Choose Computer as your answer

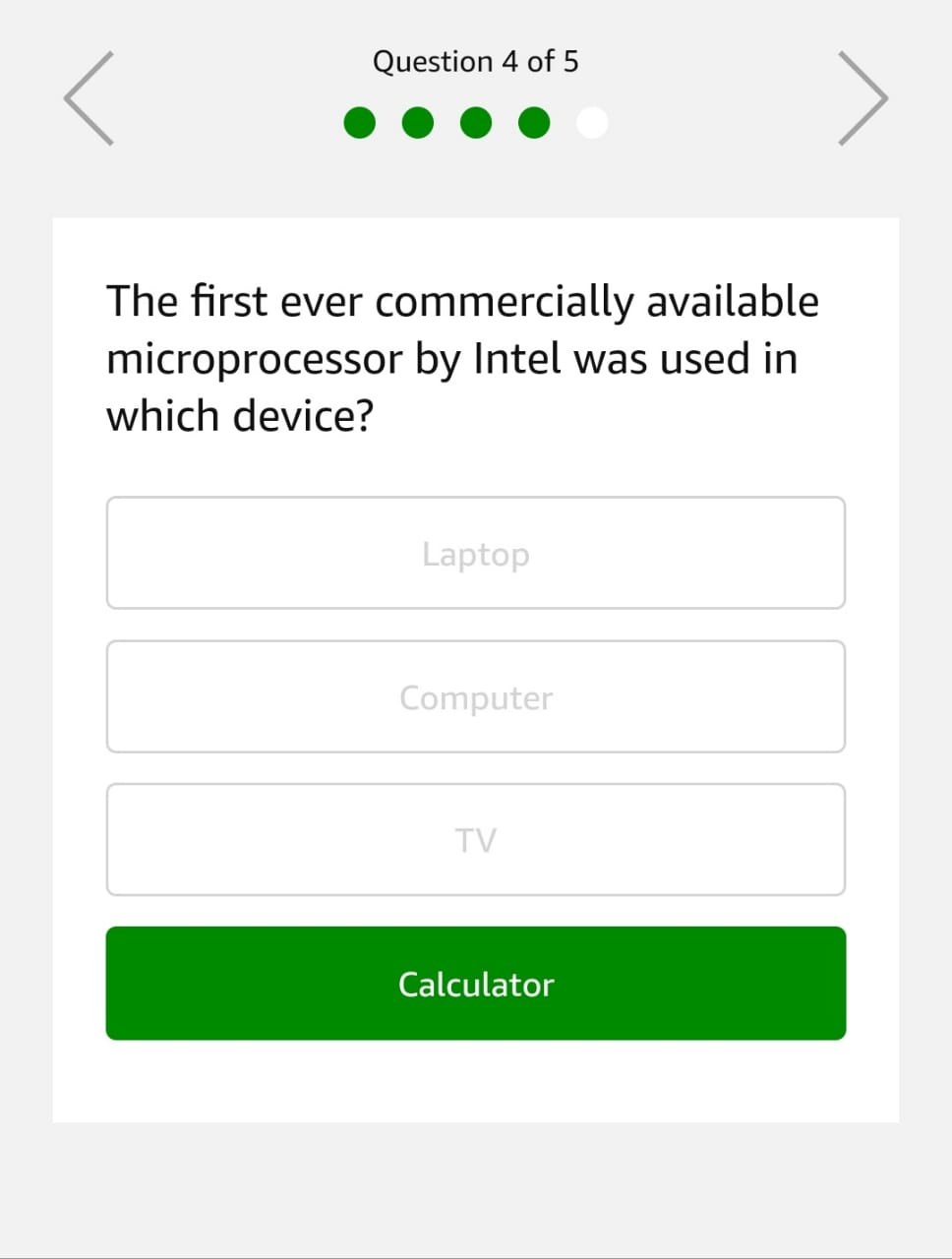coord(476,696)
